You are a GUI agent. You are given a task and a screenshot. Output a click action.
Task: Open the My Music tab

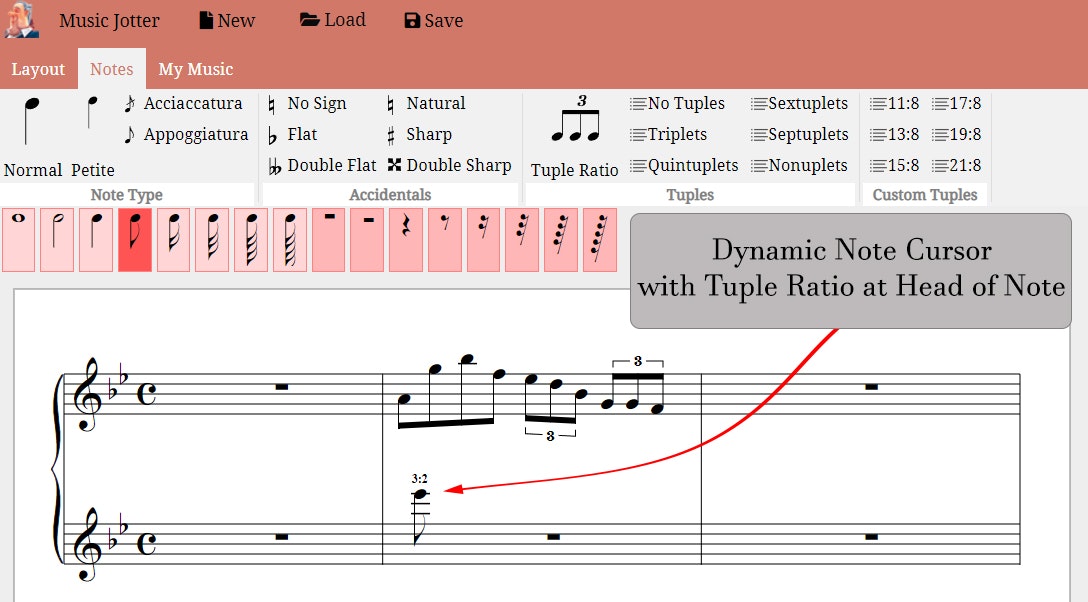pyautogui.click(x=195, y=68)
